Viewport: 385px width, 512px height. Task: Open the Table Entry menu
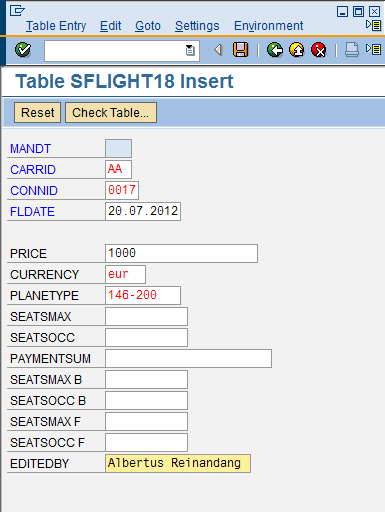point(56,26)
